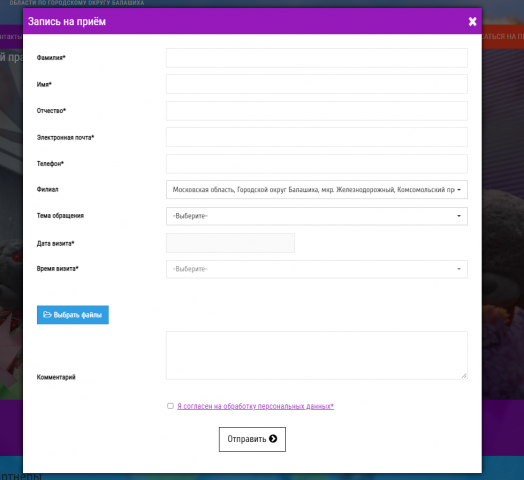The height and width of the screenshot is (480, 524).
Task: Tick the personal data consent checkbox
Action: pyautogui.click(x=170, y=406)
